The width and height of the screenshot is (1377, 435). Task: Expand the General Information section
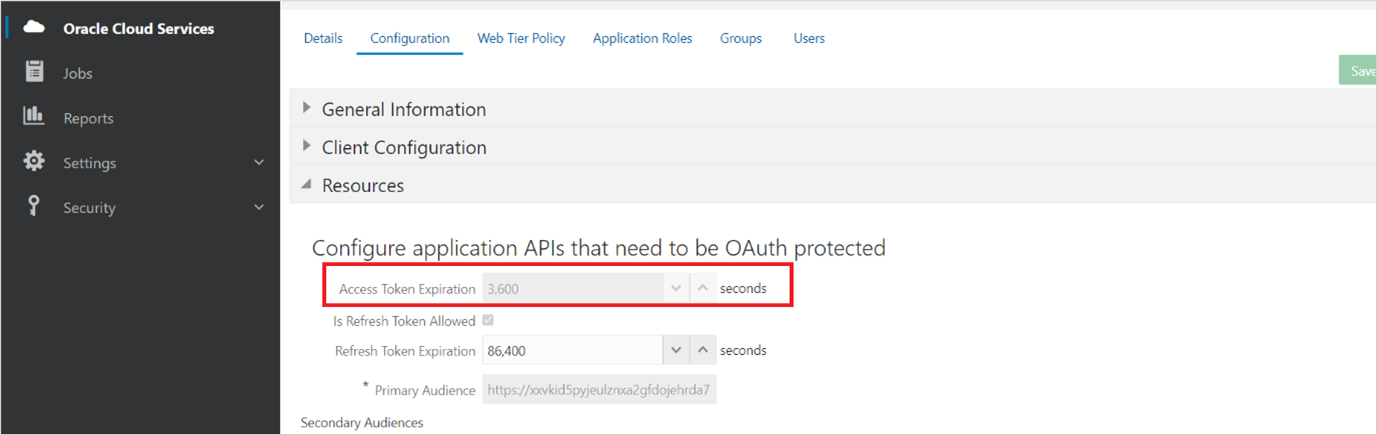click(x=307, y=108)
